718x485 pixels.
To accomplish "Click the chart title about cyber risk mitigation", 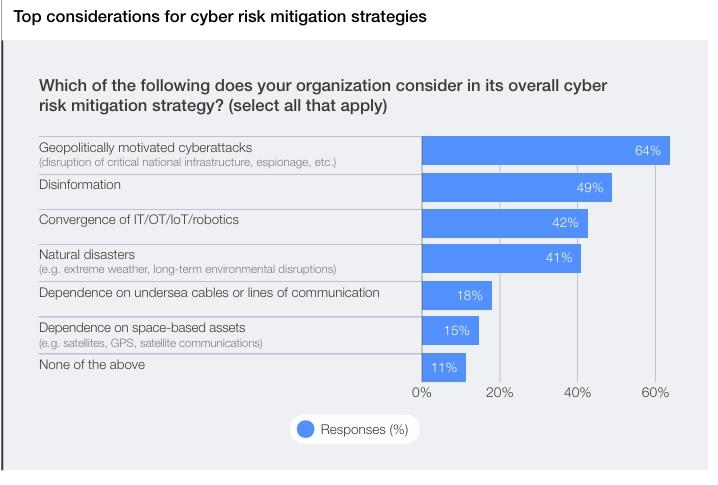I will coord(220,17).
